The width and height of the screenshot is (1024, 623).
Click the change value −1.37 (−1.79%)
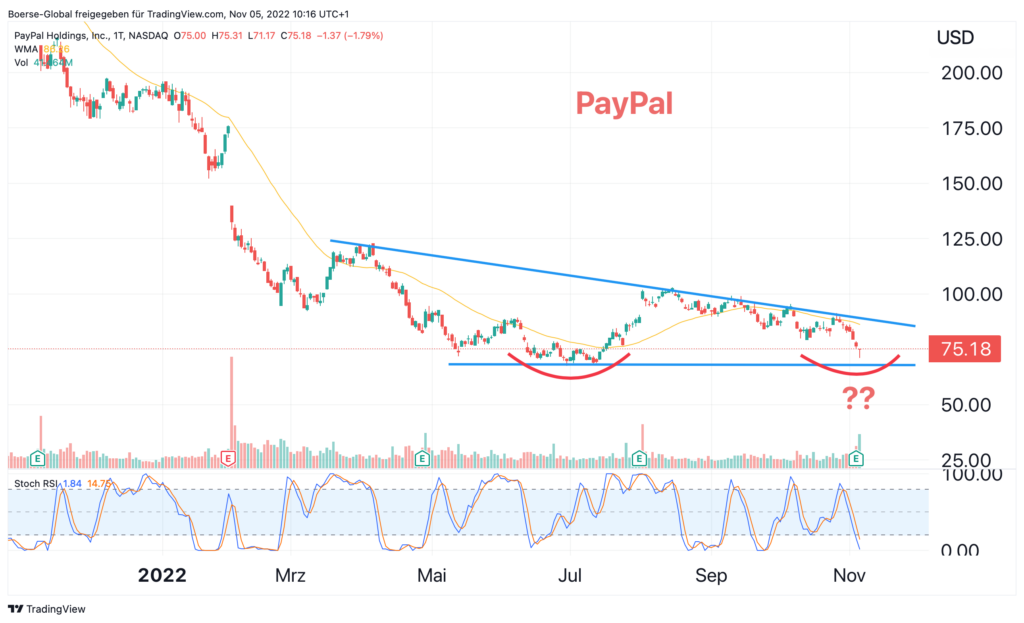tap(349, 36)
